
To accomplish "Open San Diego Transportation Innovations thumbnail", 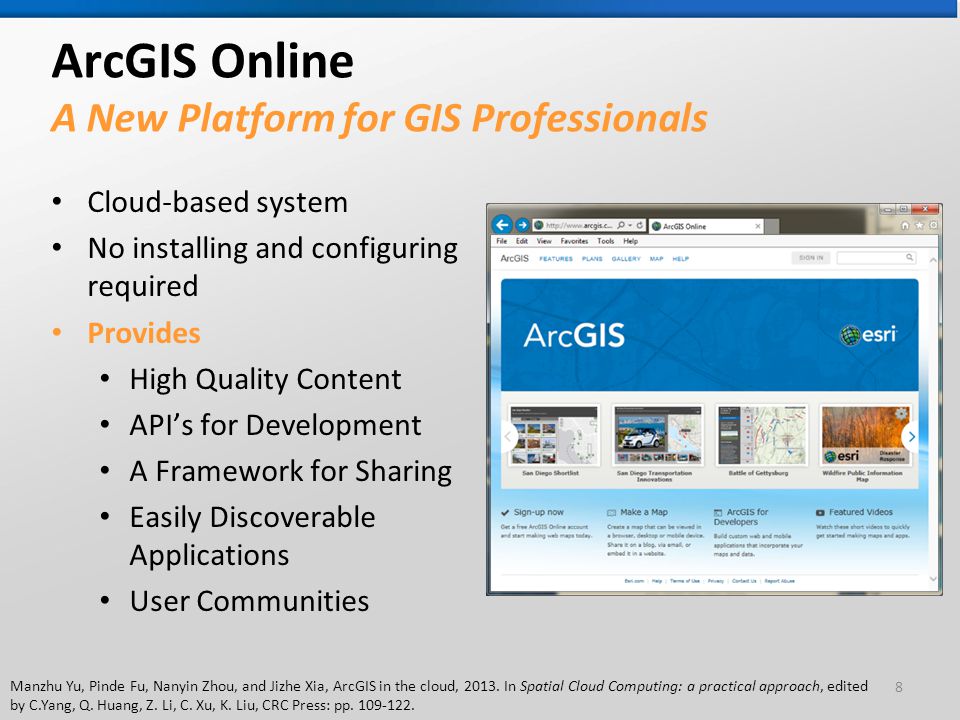I will [658, 435].
